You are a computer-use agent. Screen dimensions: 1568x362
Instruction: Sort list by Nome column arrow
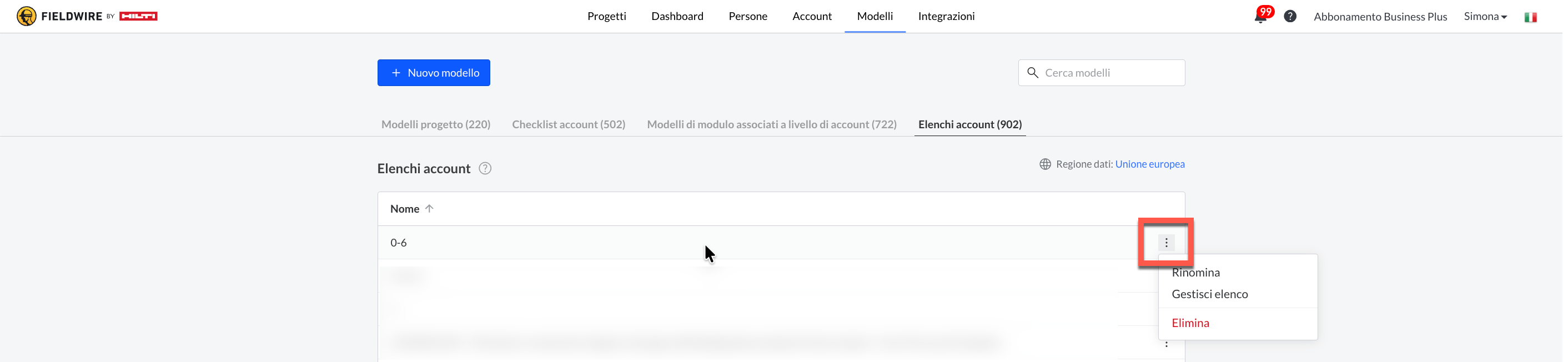click(429, 209)
